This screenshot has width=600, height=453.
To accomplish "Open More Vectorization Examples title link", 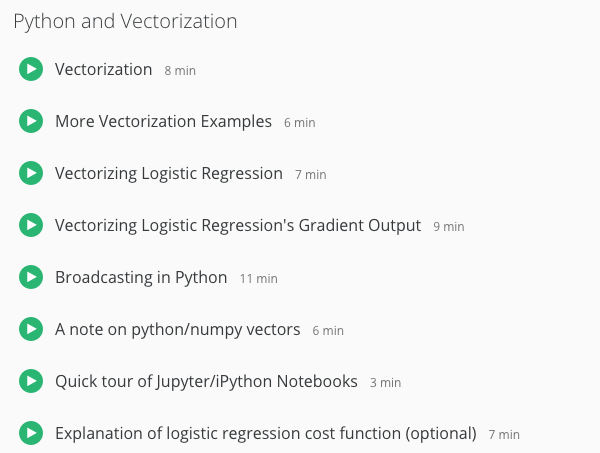I will click(x=163, y=121).
